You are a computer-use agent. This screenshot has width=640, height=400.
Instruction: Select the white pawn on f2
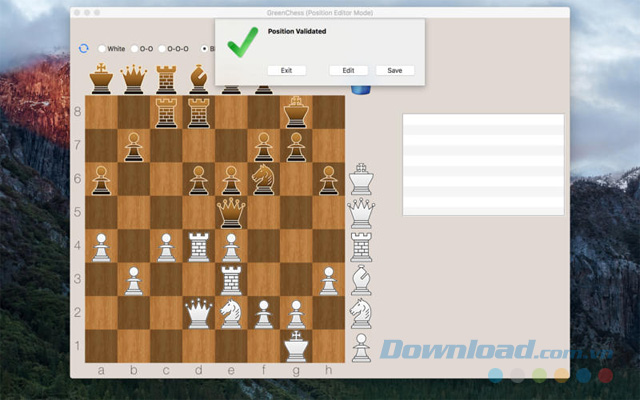click(x=264, y=314)
